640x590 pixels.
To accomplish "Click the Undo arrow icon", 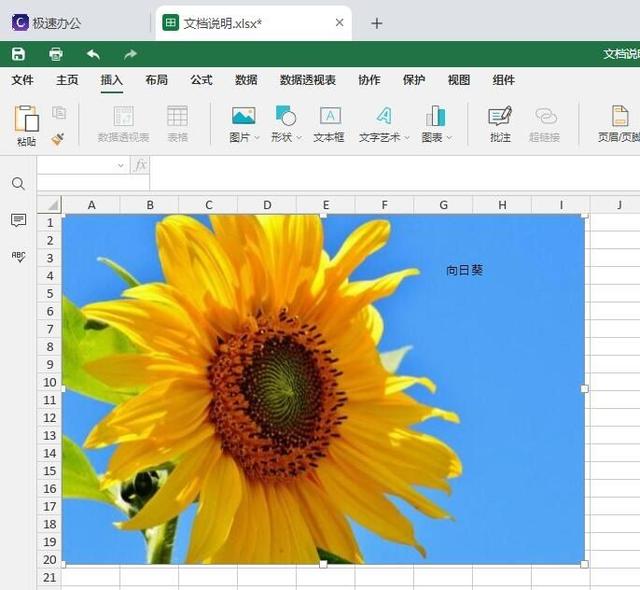I will pos(93,54).
